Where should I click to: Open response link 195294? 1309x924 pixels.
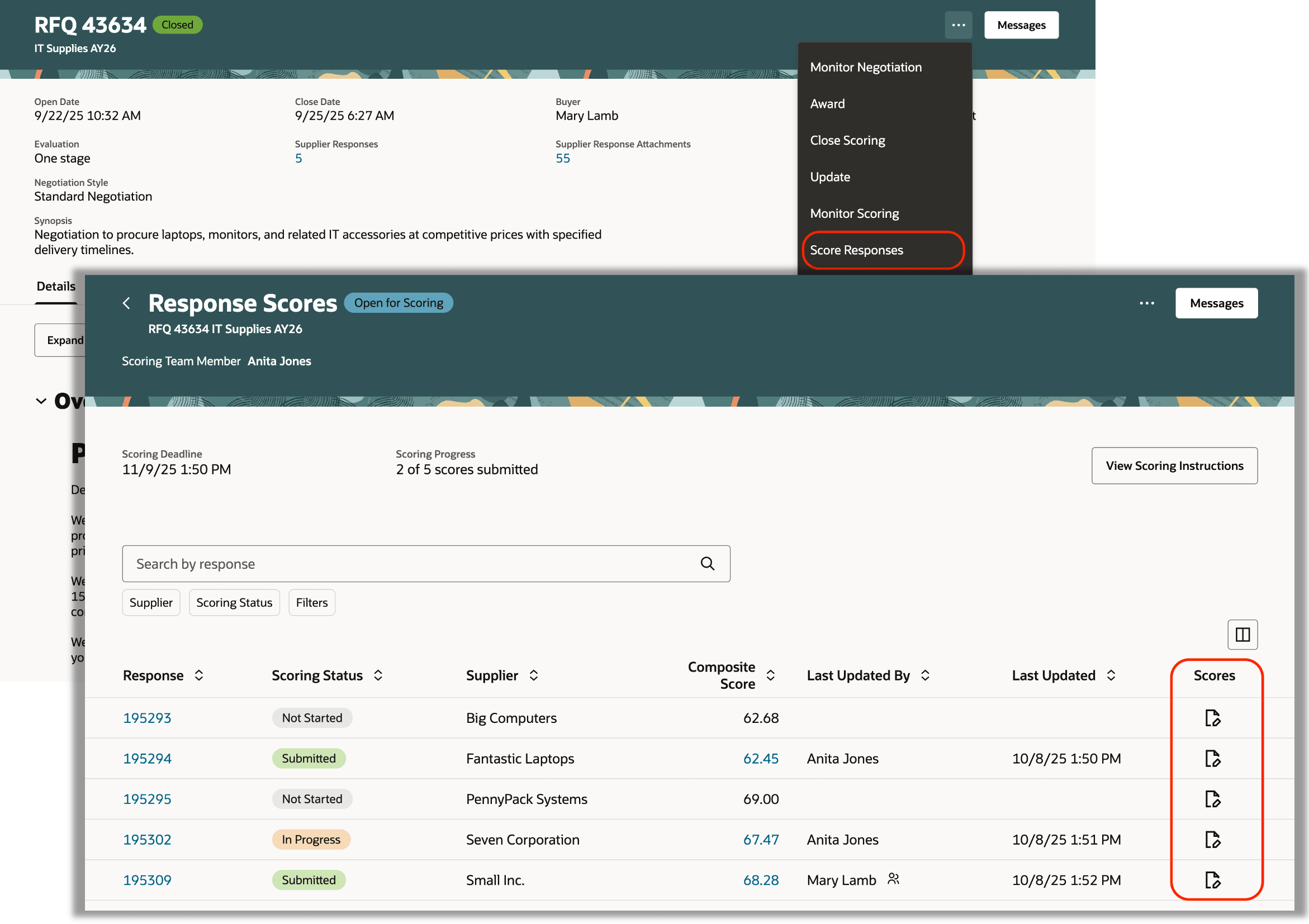pyautogui.click(x=147, y=758)
